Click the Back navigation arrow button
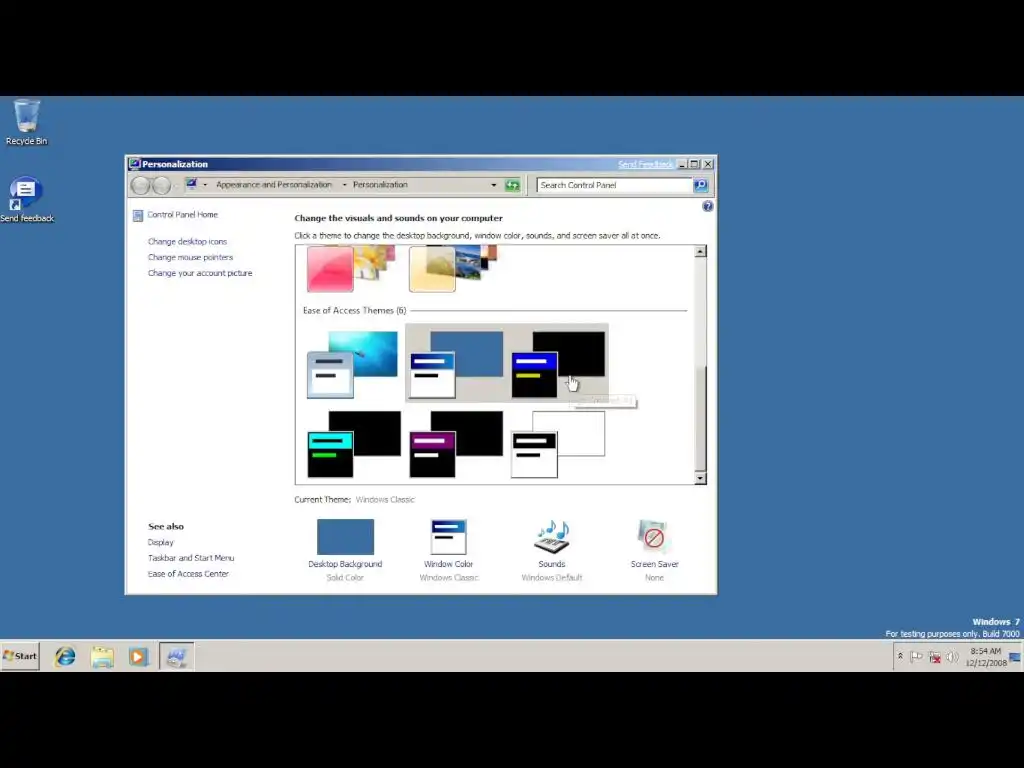Screen dimensions: 1024x768 [x=140, y=185]
